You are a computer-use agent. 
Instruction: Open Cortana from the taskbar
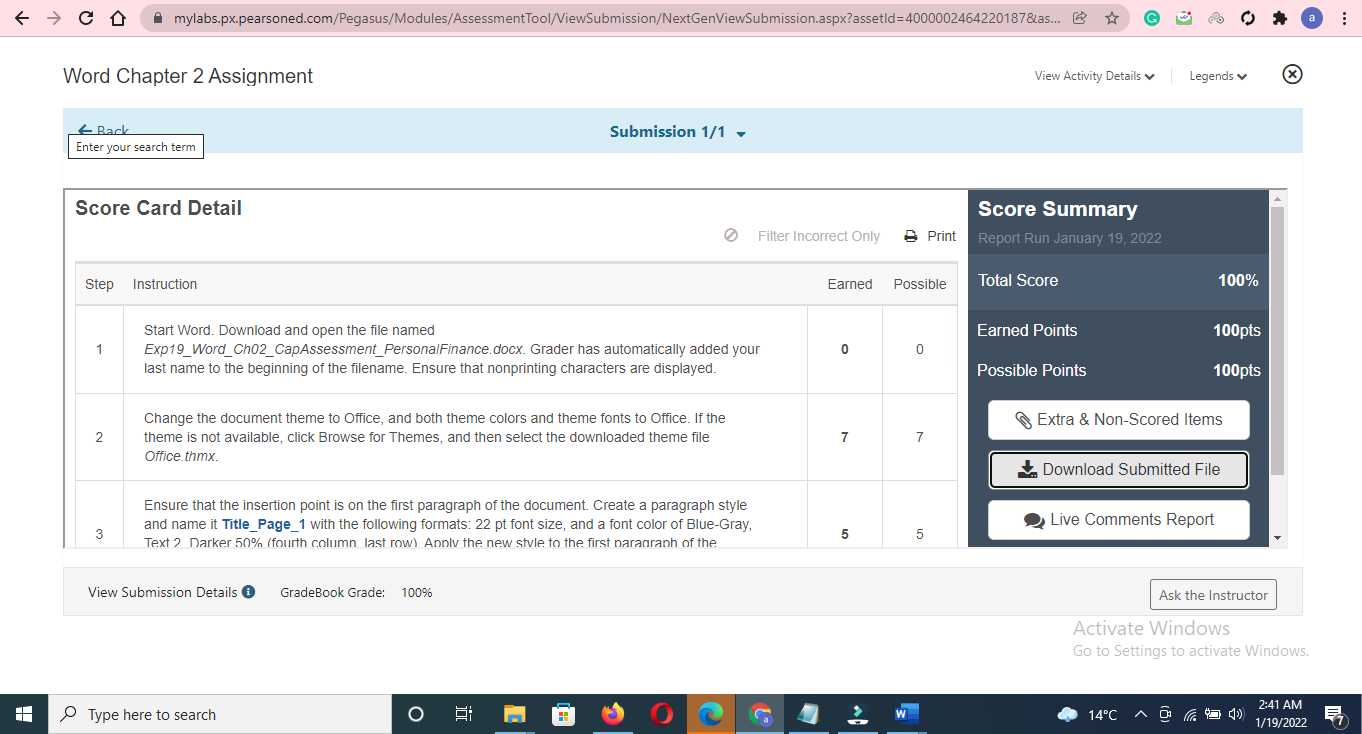pos(416,714)
